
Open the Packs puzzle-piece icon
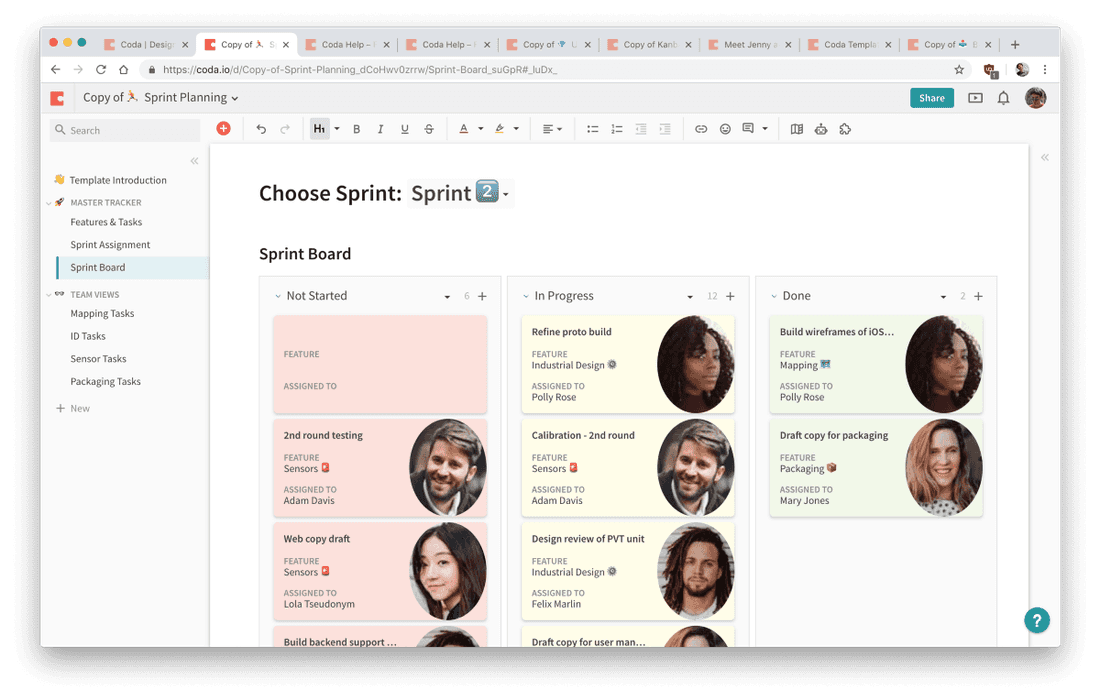tap(845, 128)
